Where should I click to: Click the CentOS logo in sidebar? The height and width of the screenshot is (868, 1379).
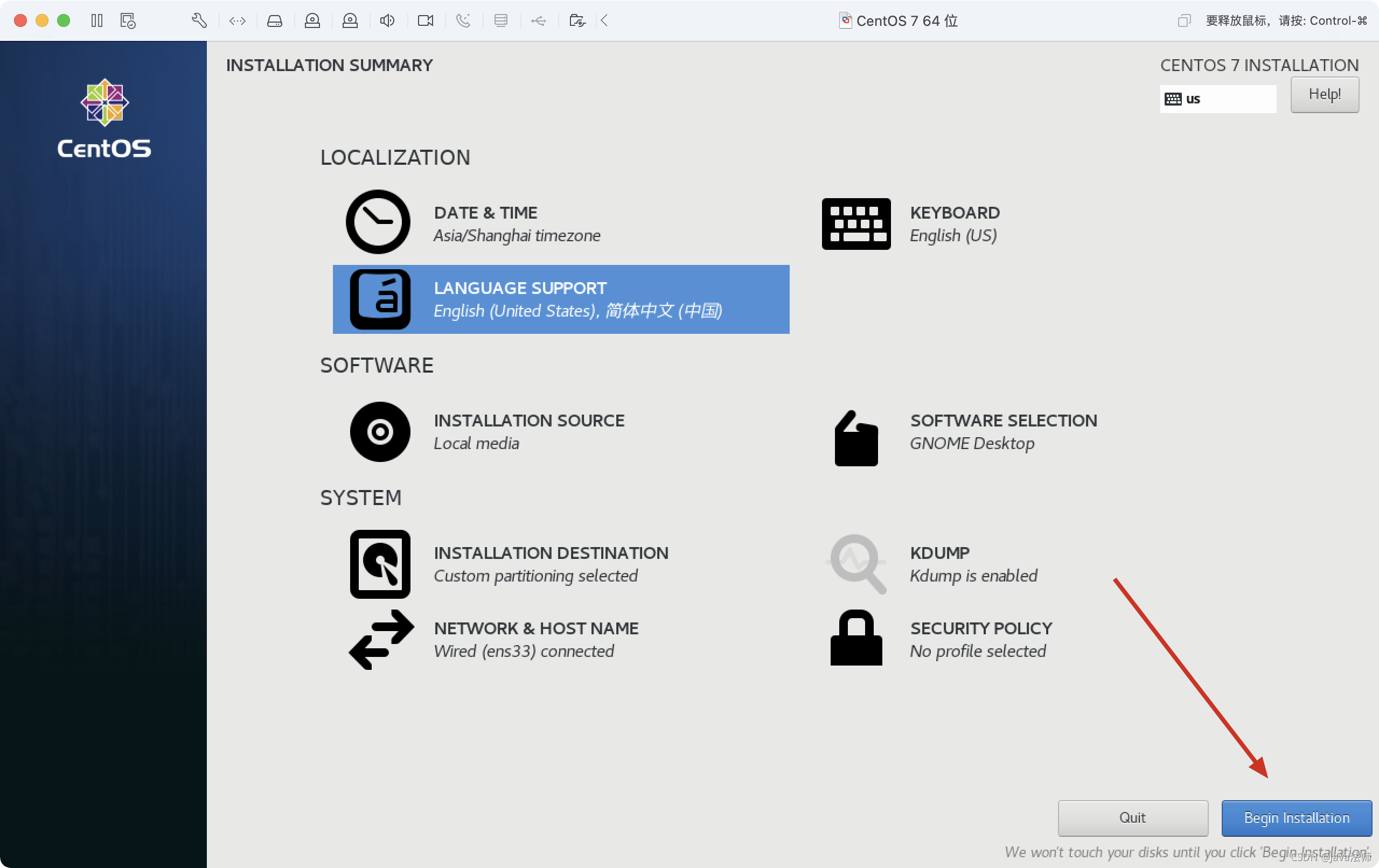click(x=104, y=119)
